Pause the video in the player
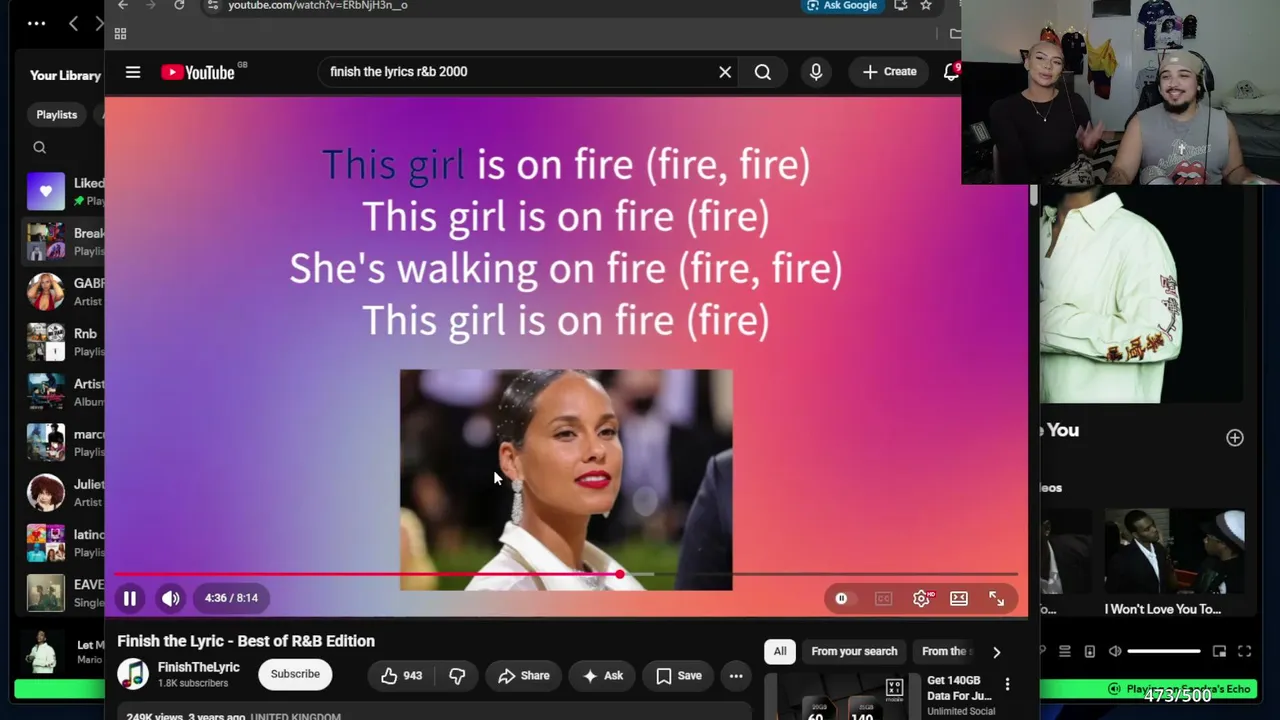Viewport: 1280px width, 720px height. (130, 598)
